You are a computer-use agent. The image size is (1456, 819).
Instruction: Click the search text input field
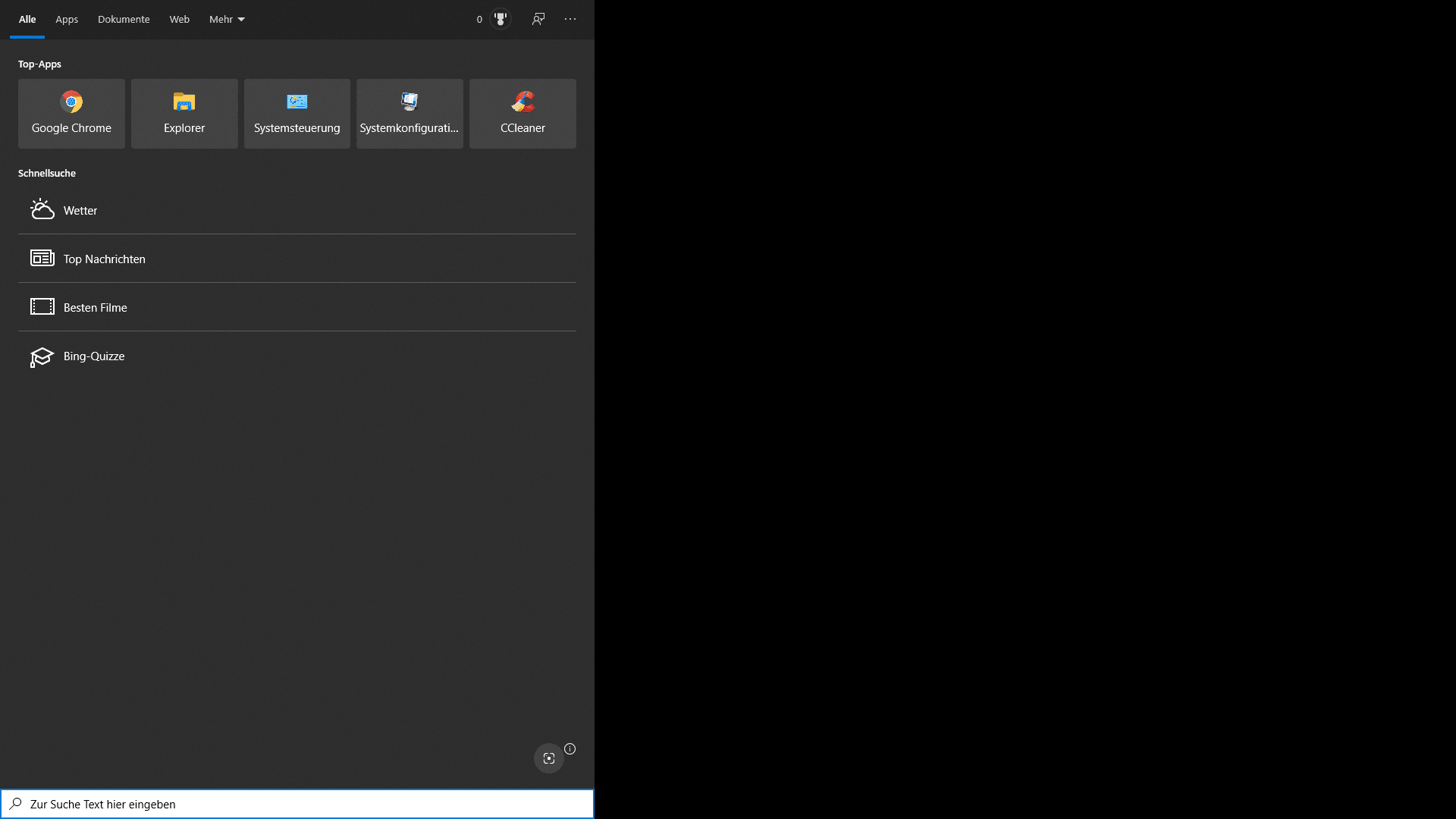(303, 804)
